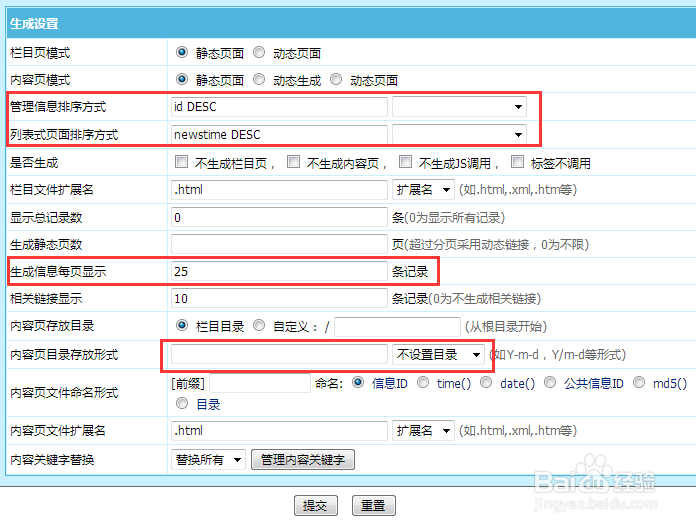696x528 pixels.
Task: Click 管理内容关键字 button
Action: point(303,459)
